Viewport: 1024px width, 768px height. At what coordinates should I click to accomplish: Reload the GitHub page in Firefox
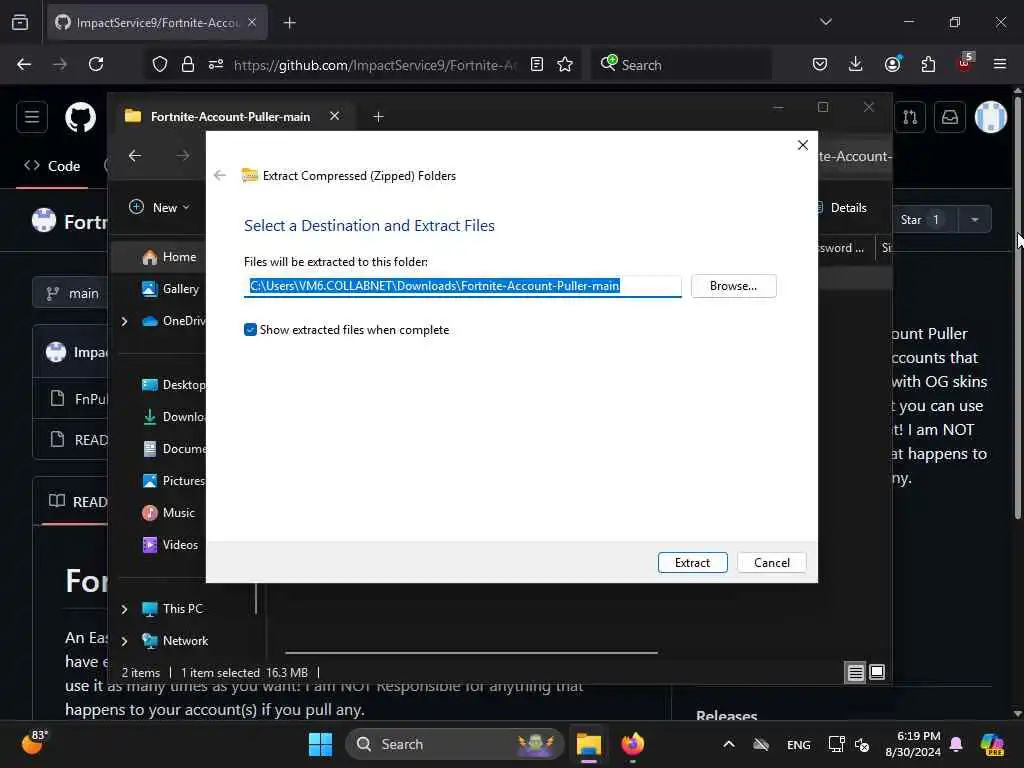(x=96, y=64)
